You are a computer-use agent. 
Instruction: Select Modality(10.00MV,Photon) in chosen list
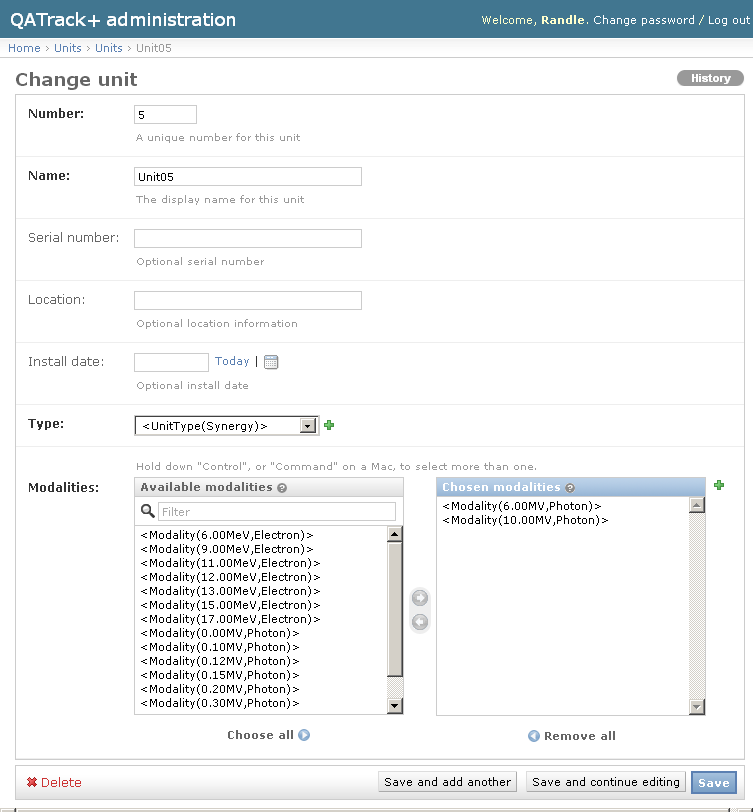[x=525, y=520]
